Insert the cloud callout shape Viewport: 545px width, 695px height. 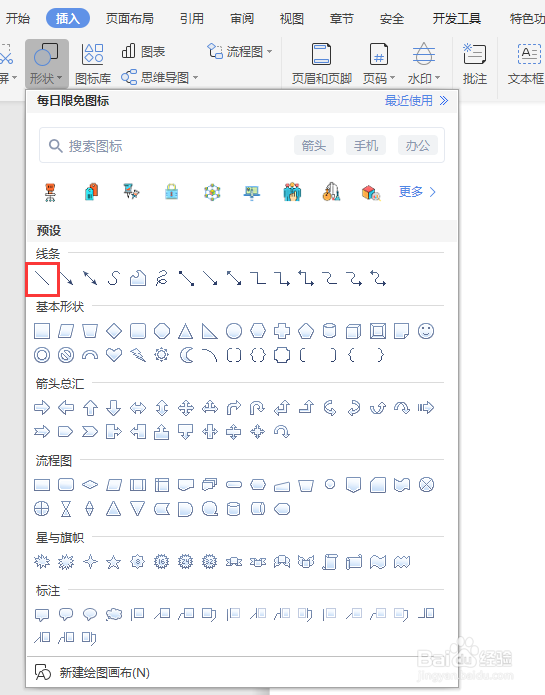pyautogui.click(x=114, y=614)
